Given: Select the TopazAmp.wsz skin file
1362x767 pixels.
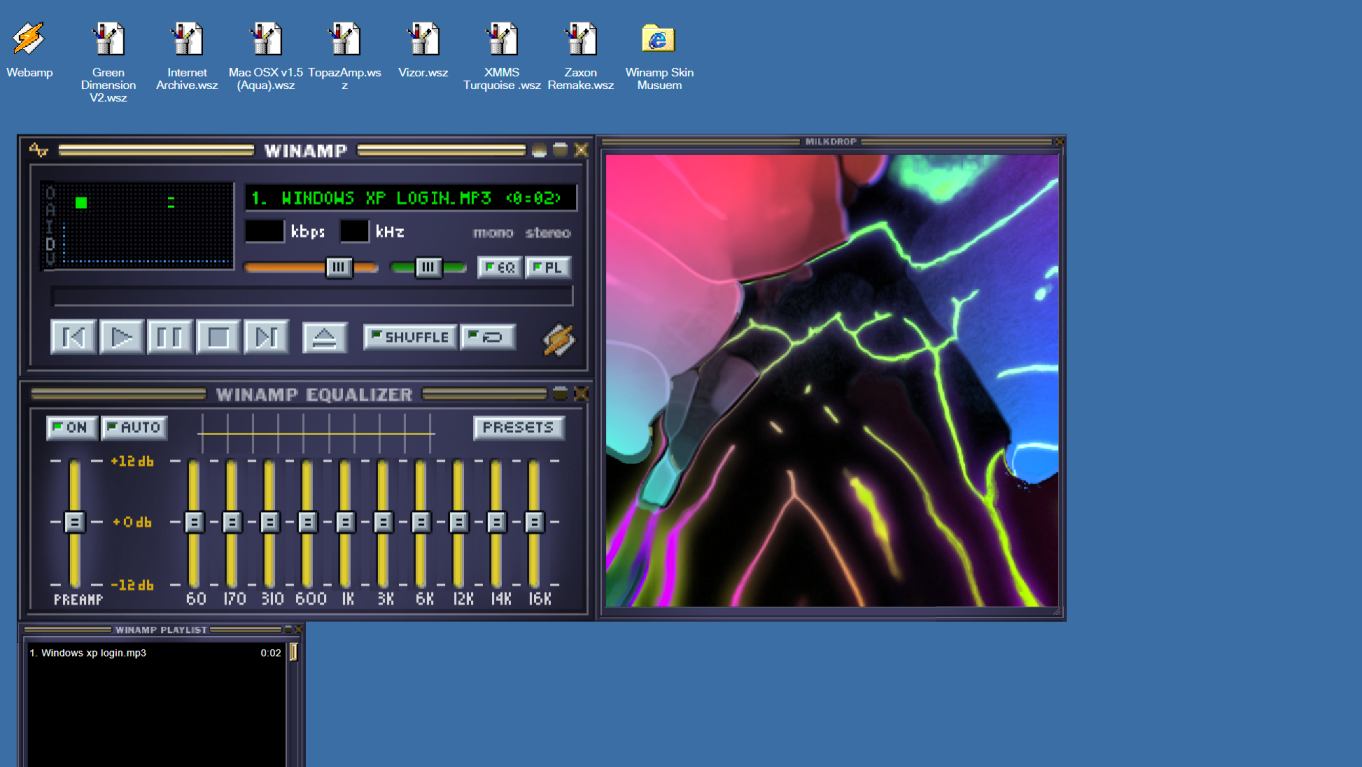Looking at the screenshot, I should (x=345, y=38).
